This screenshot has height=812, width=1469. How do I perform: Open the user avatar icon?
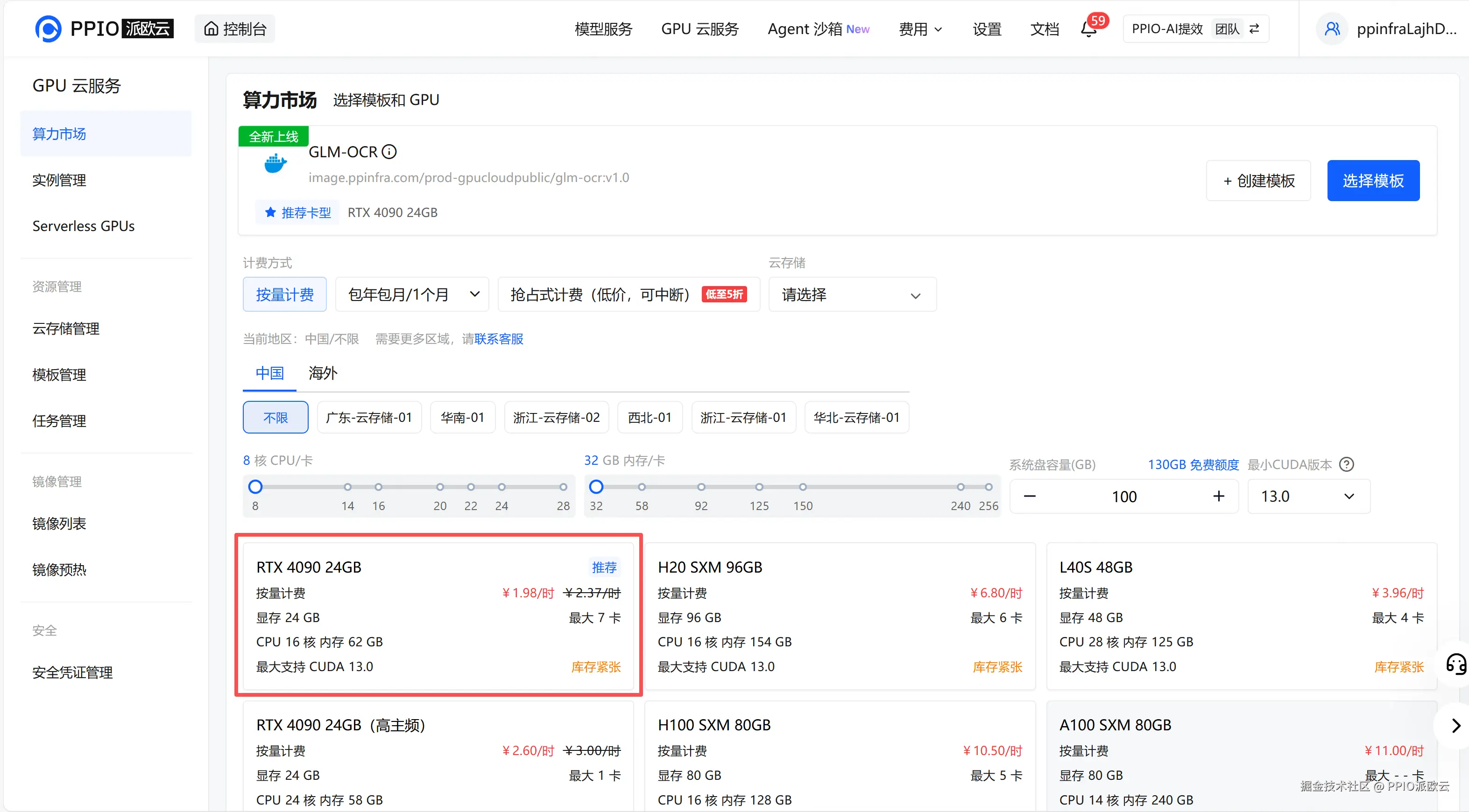pos(1333,28)
